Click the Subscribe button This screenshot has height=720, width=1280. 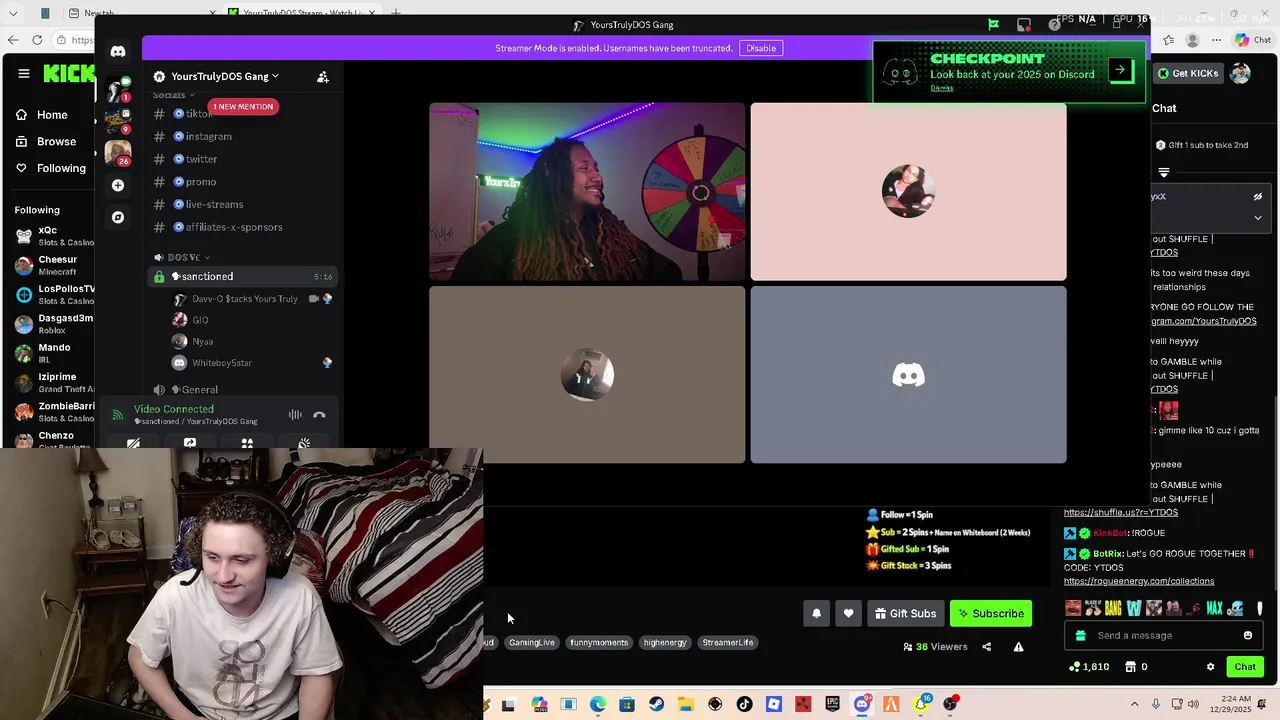tap(991, 614)
